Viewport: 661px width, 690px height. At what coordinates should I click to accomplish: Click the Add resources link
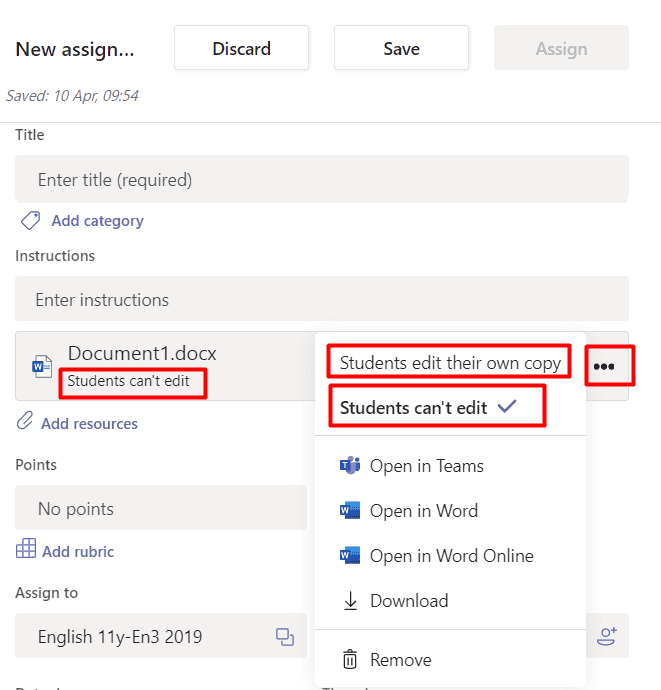point(89,423)
